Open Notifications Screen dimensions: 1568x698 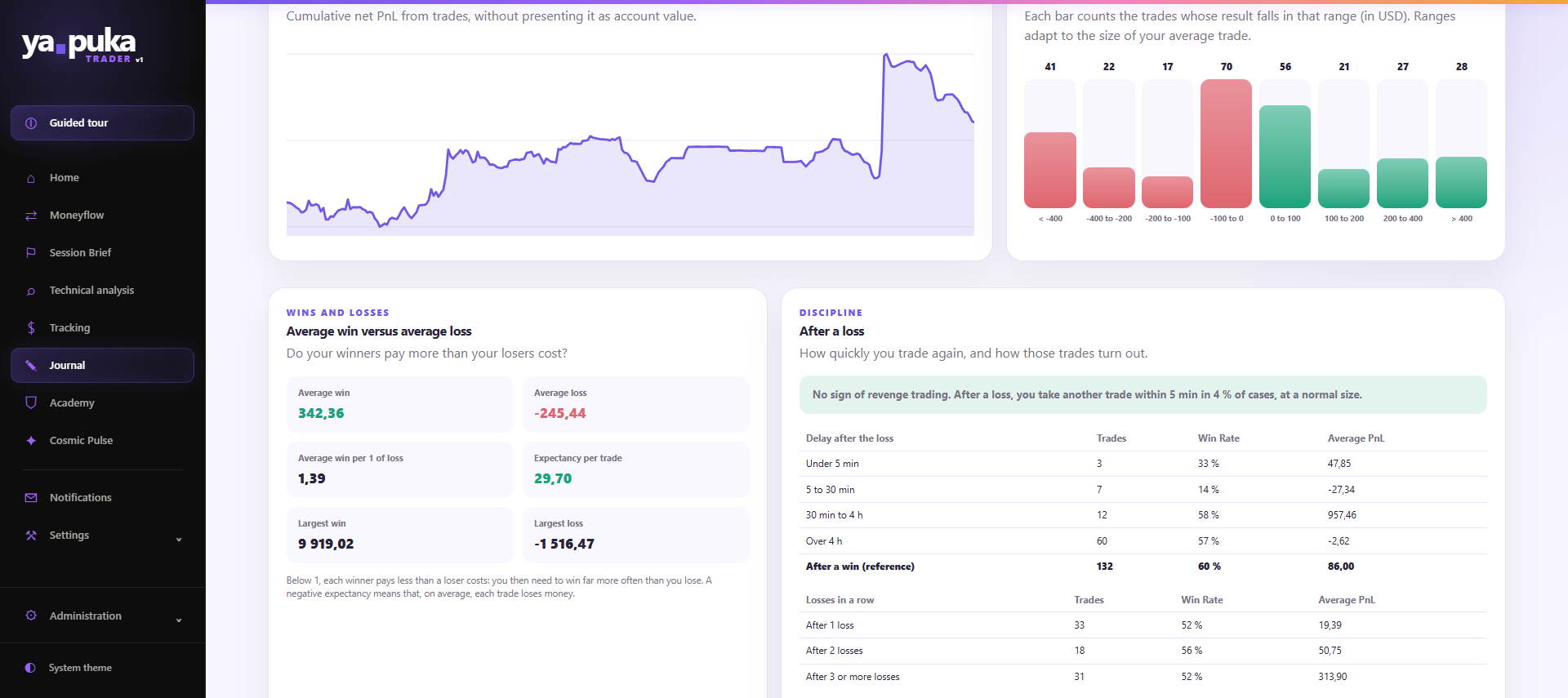point(102,498)
